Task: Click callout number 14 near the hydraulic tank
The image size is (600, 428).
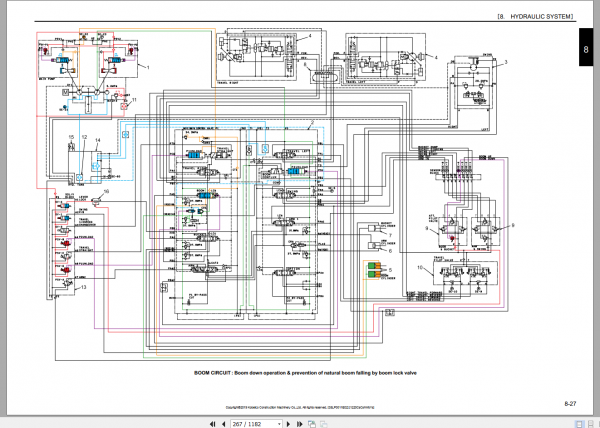Action: coord(97,140)
